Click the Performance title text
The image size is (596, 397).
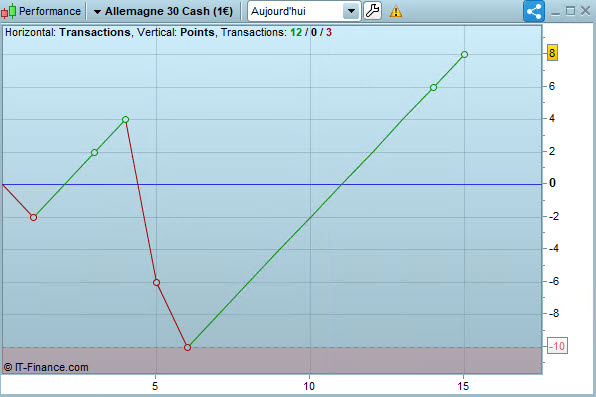tap(50, 11)
